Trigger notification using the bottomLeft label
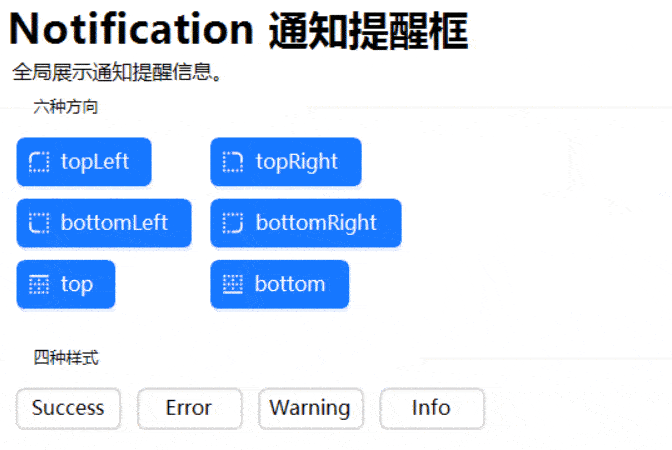 pyautogui.click(x=114, y=223)
